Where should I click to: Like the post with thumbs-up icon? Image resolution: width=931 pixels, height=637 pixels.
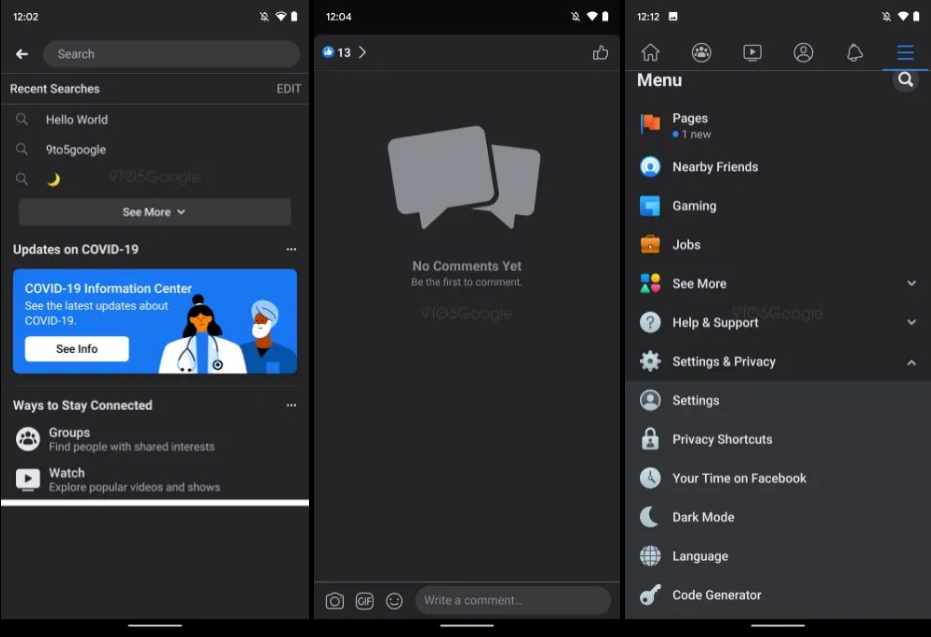[x=600, y=53]
